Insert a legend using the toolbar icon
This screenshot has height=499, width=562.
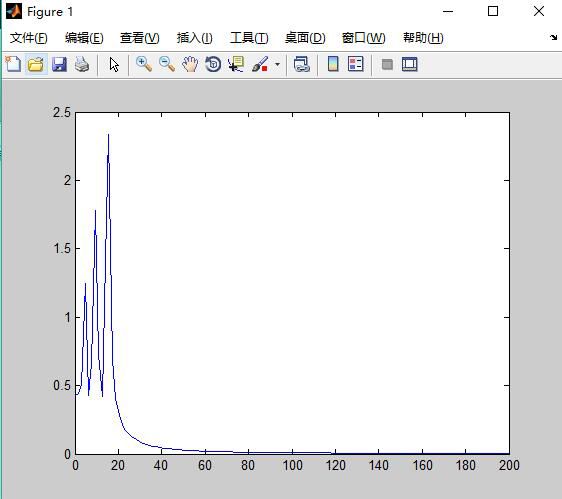click(x=356, y=65)
